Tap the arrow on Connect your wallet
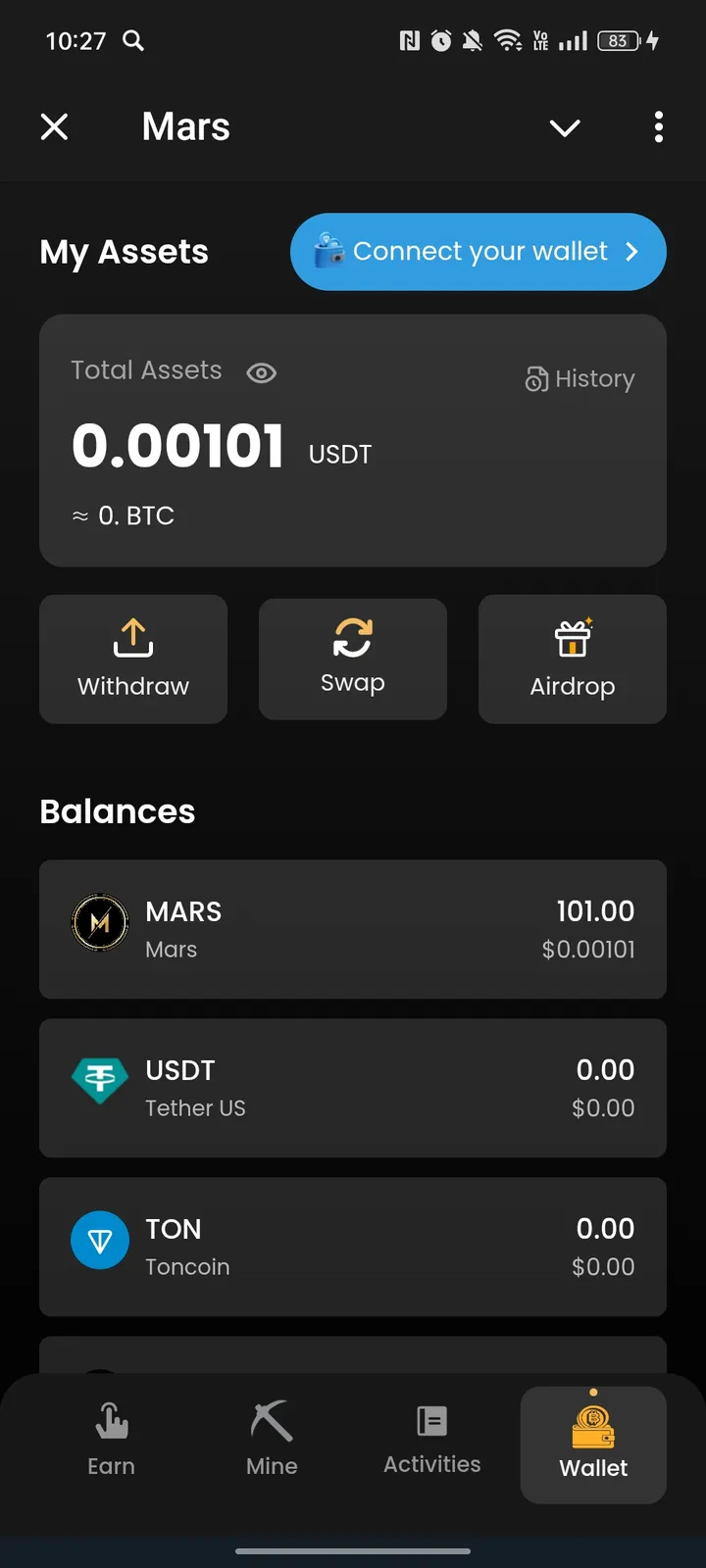 coord(632,252)
